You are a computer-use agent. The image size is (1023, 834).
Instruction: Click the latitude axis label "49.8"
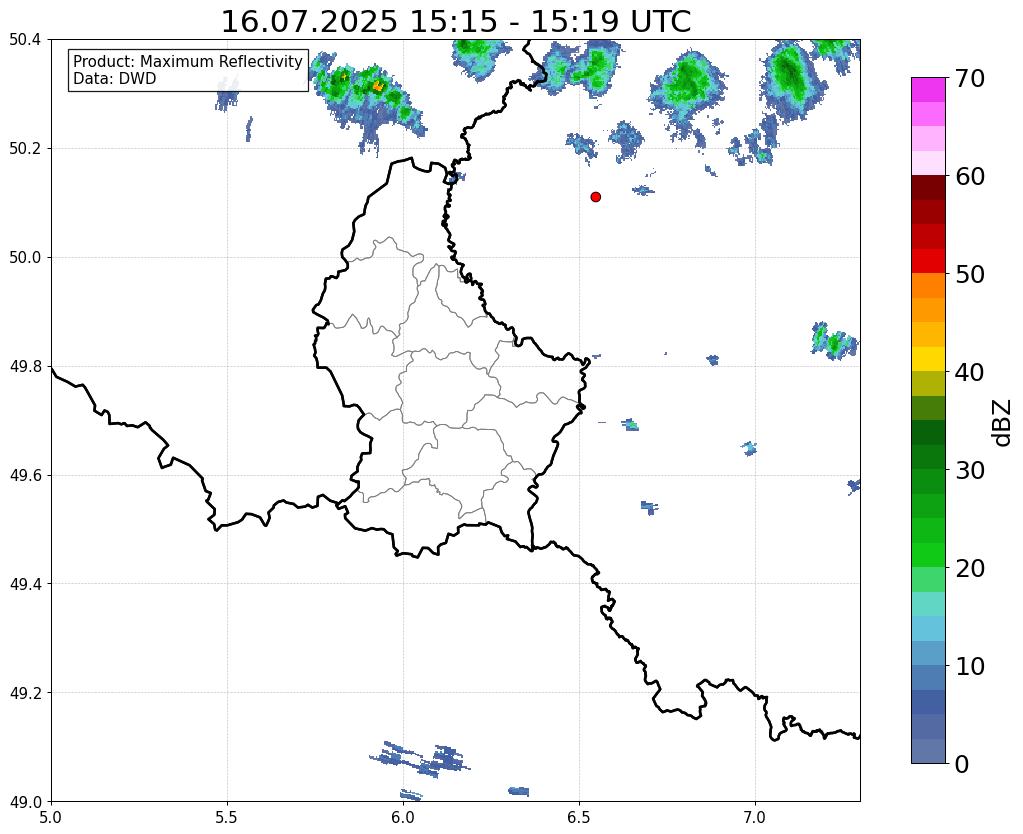point(25,367)
